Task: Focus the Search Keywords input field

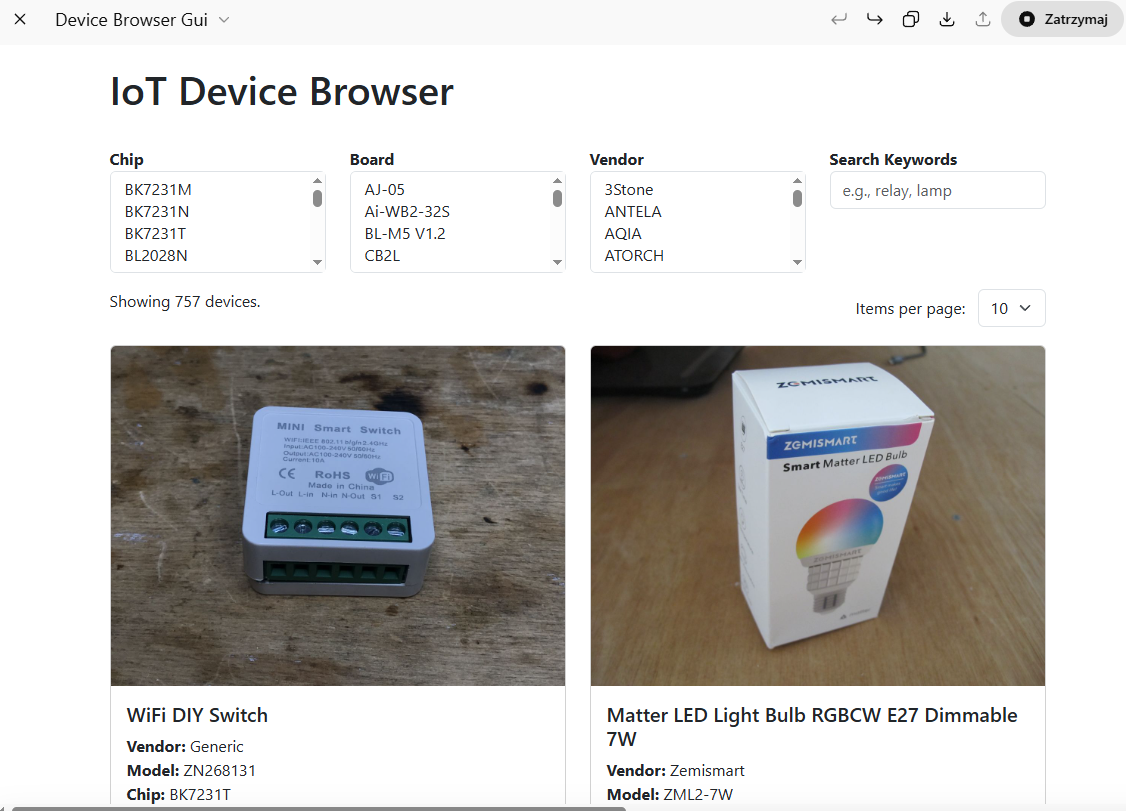Action: point(937,190)
